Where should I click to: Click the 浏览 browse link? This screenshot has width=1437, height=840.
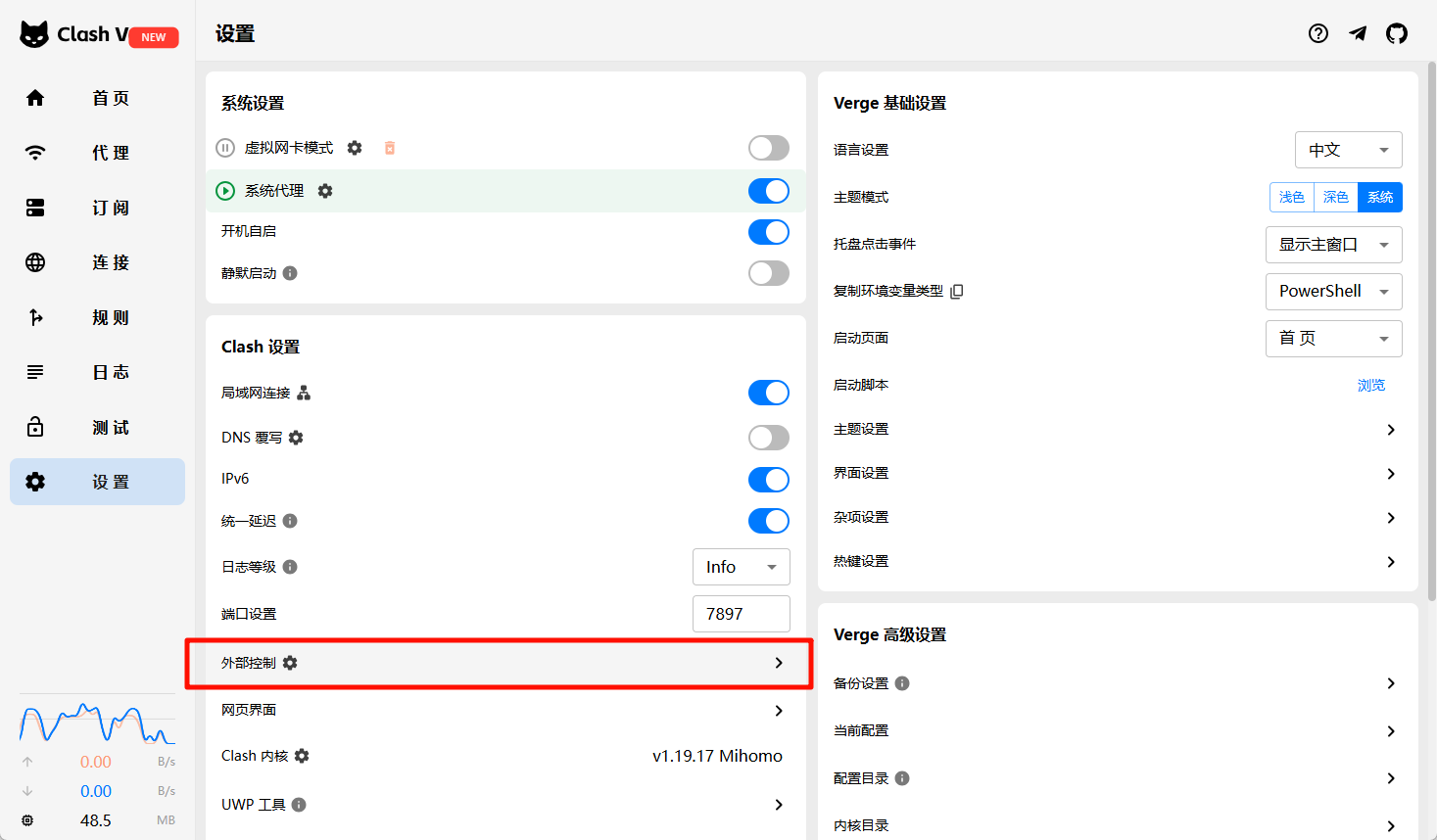1370,385
